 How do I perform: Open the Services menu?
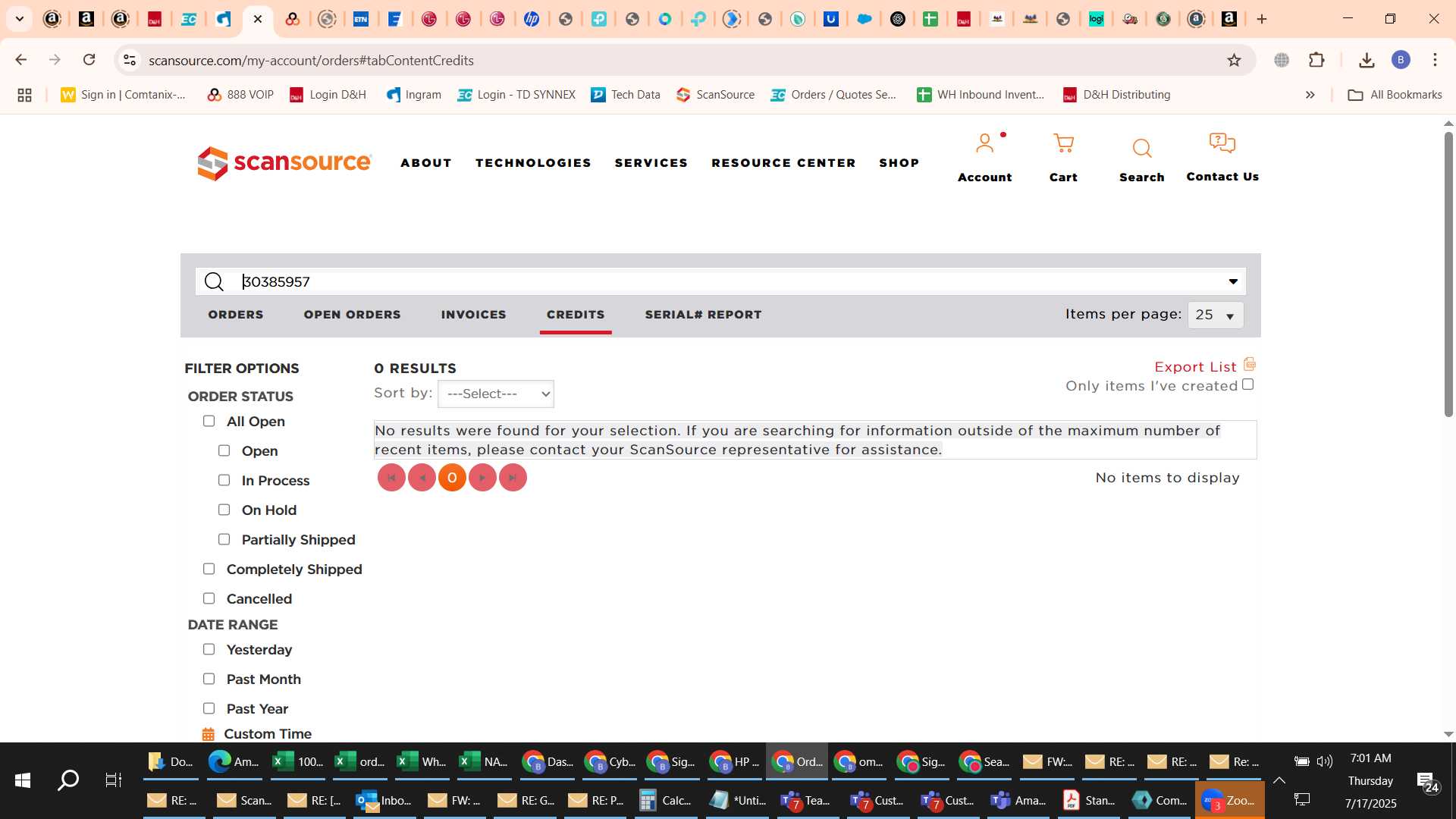click(651, 163)
